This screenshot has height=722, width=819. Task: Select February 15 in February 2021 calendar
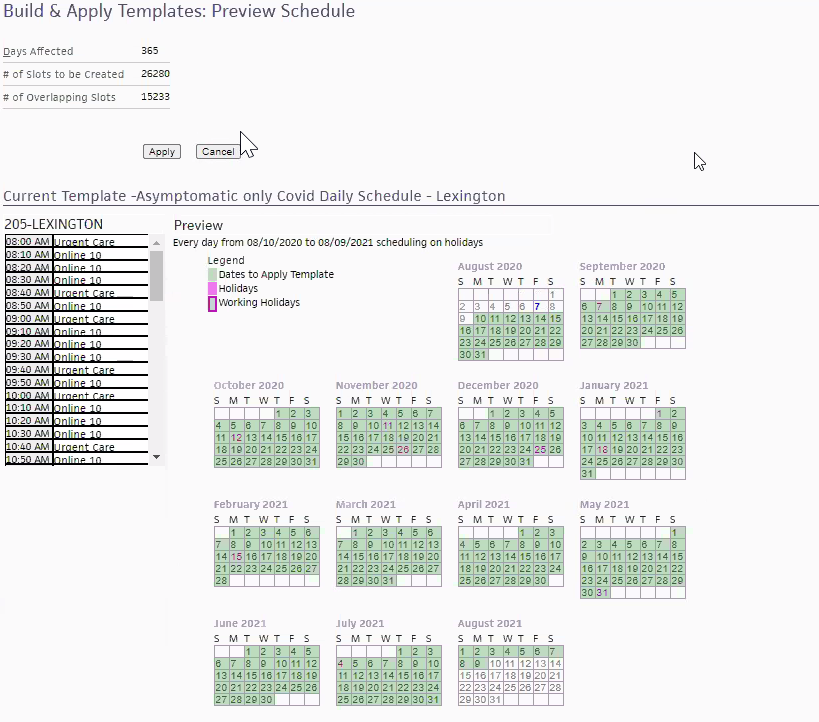236,557
